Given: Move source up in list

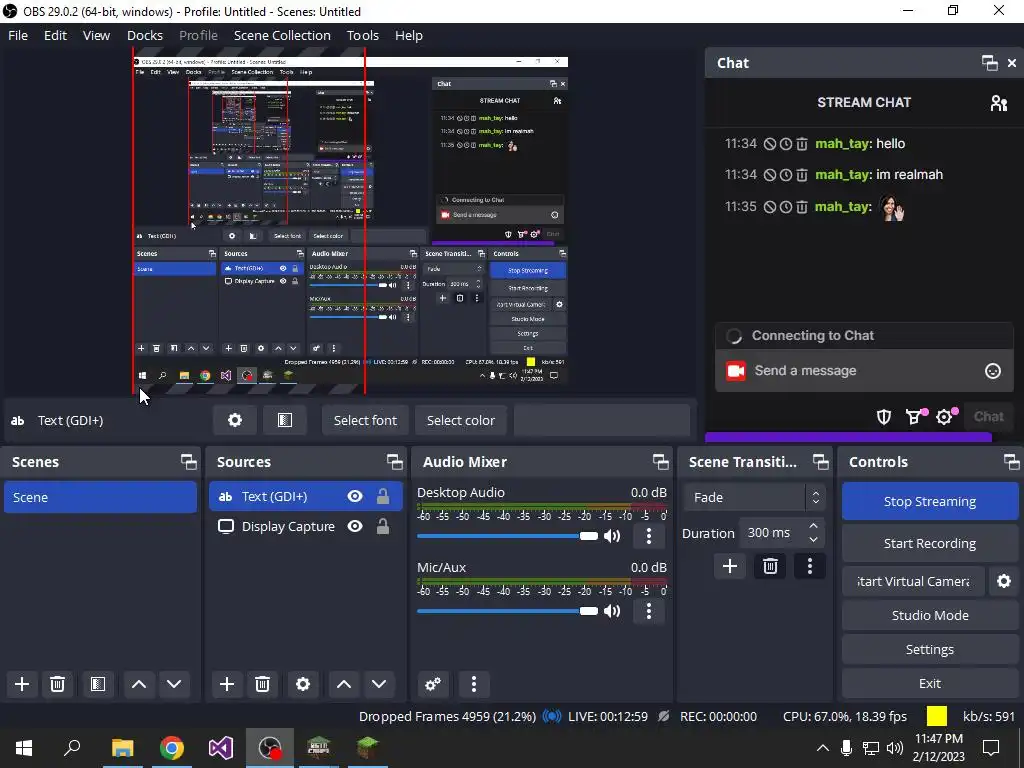Looking at the screenshot, I should (x=344, y=684).
